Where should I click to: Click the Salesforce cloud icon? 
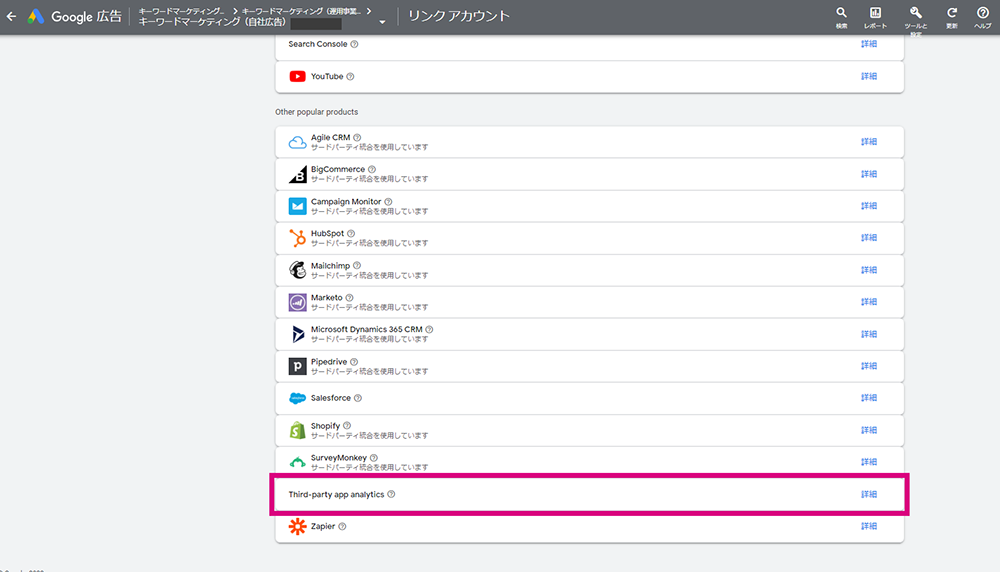tap(297, 398)
